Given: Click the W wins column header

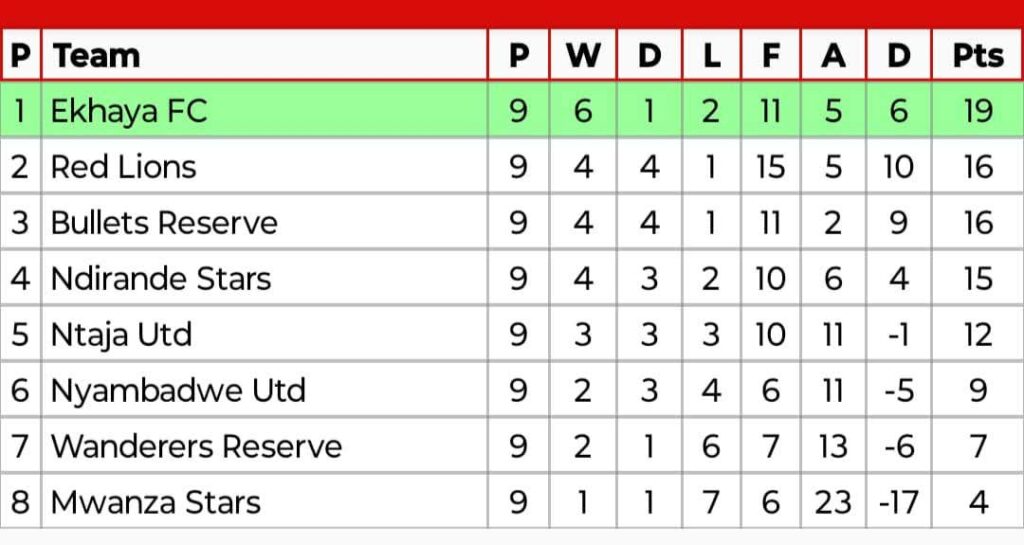Looking at the screenshot, I should coord(583,55).
